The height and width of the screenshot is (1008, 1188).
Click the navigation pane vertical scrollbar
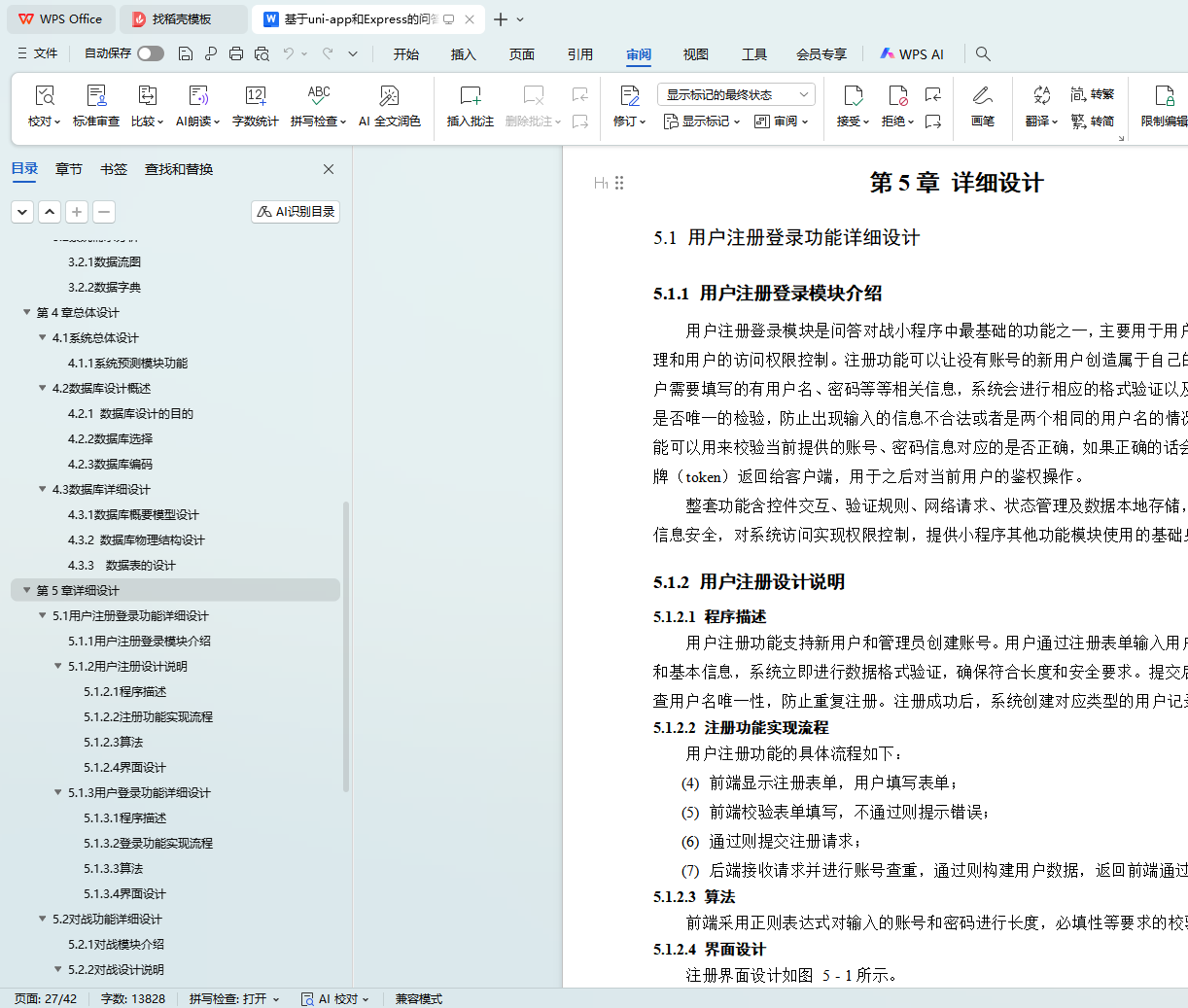coord(346,646)
